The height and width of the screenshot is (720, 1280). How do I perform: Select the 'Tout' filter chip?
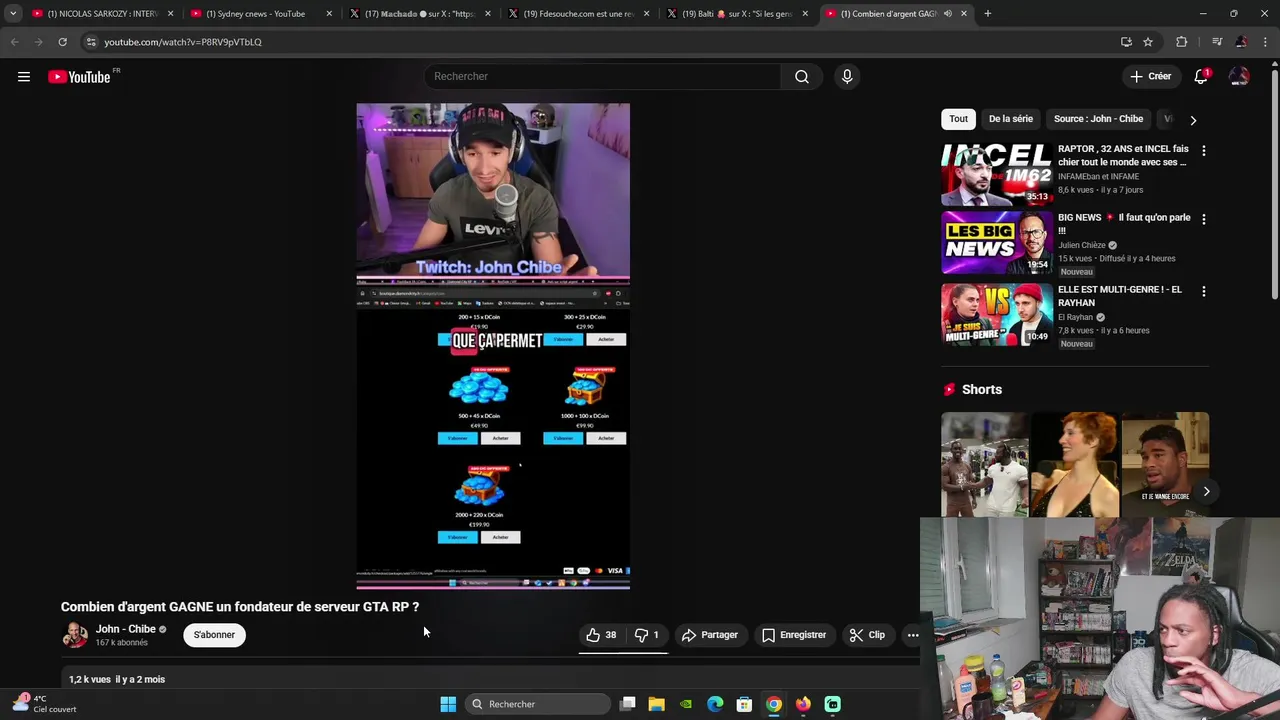958,119
